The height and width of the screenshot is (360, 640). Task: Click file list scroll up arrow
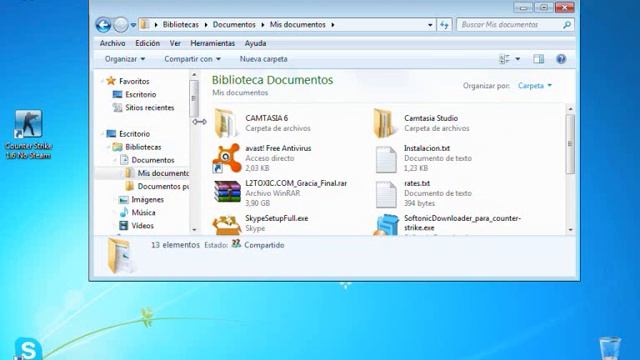coord(571,109)
